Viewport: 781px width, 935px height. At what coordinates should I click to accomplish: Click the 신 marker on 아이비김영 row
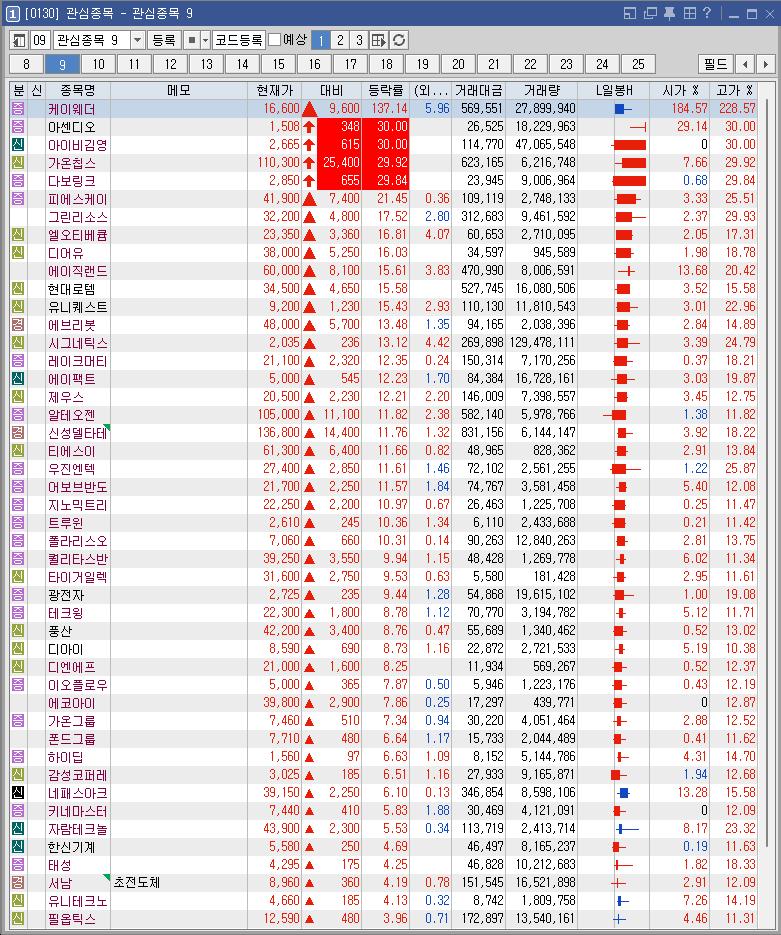[x=18, y=144]
